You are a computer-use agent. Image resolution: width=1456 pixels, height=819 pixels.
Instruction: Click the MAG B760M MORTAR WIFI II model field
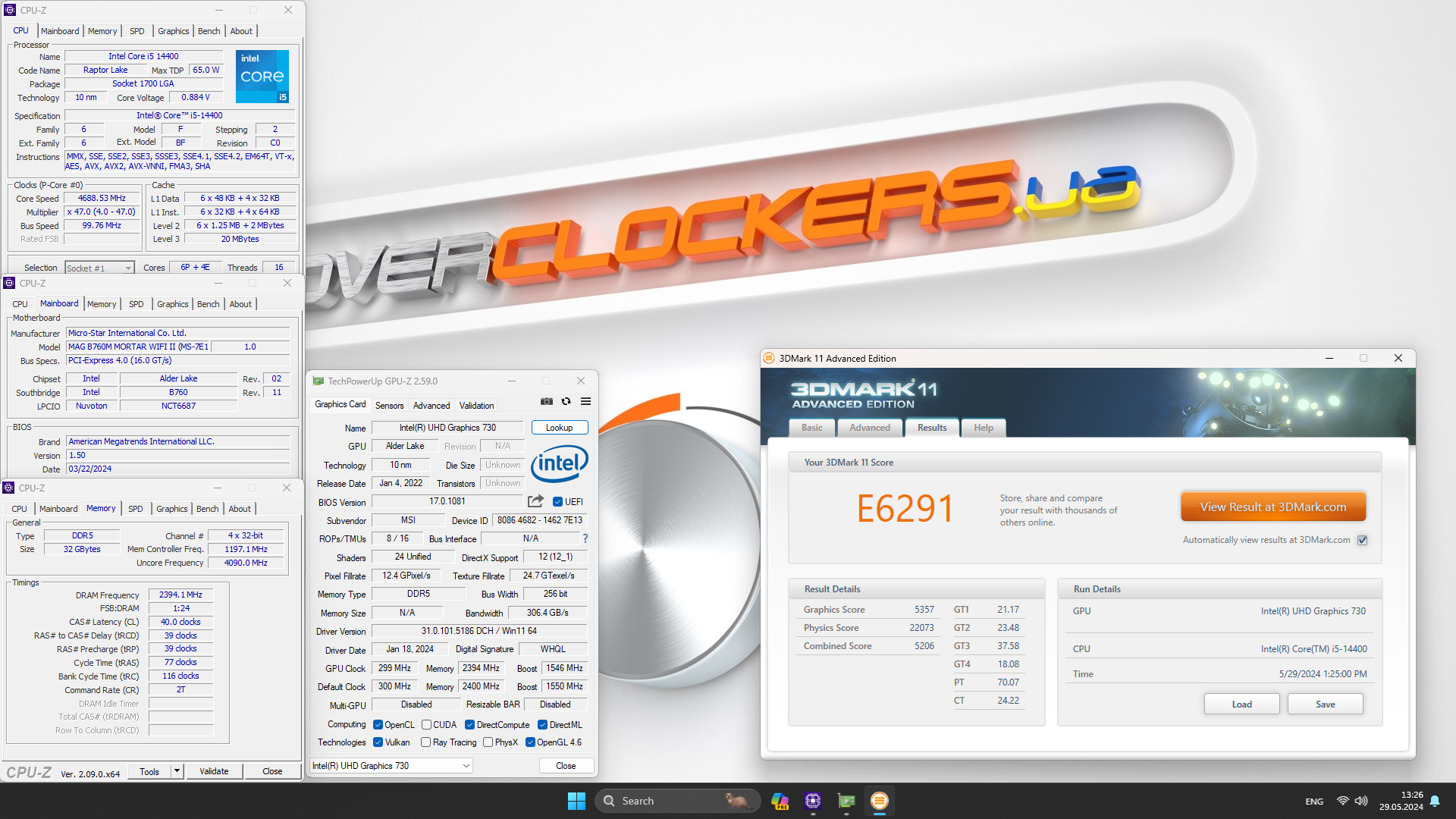click(138, 347)
